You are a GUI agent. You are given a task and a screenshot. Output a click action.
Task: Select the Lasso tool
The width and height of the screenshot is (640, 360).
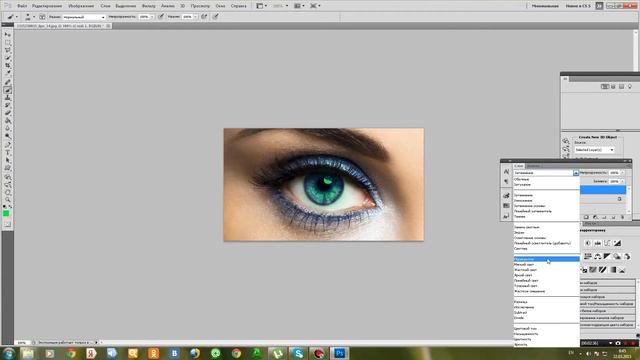pos(8,50)
